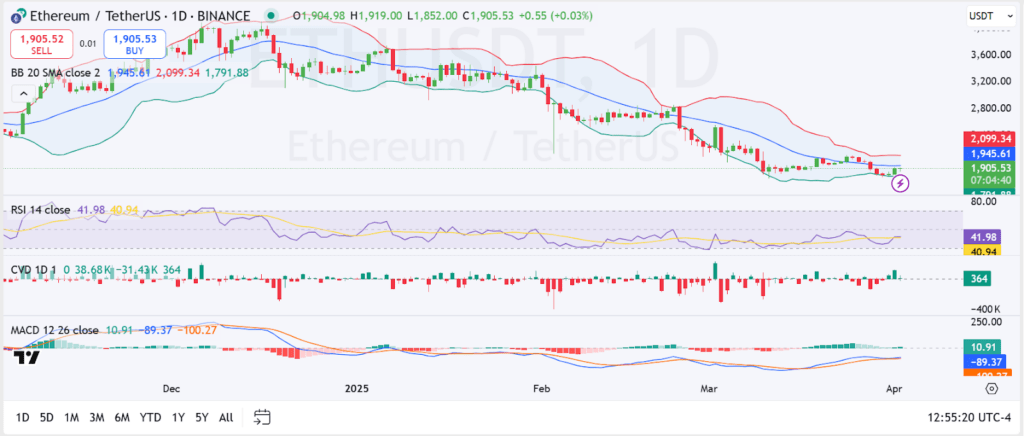Viewport: 1024px width, 436px height.
Task: Select the 1D time range
Action: [22, 417]
